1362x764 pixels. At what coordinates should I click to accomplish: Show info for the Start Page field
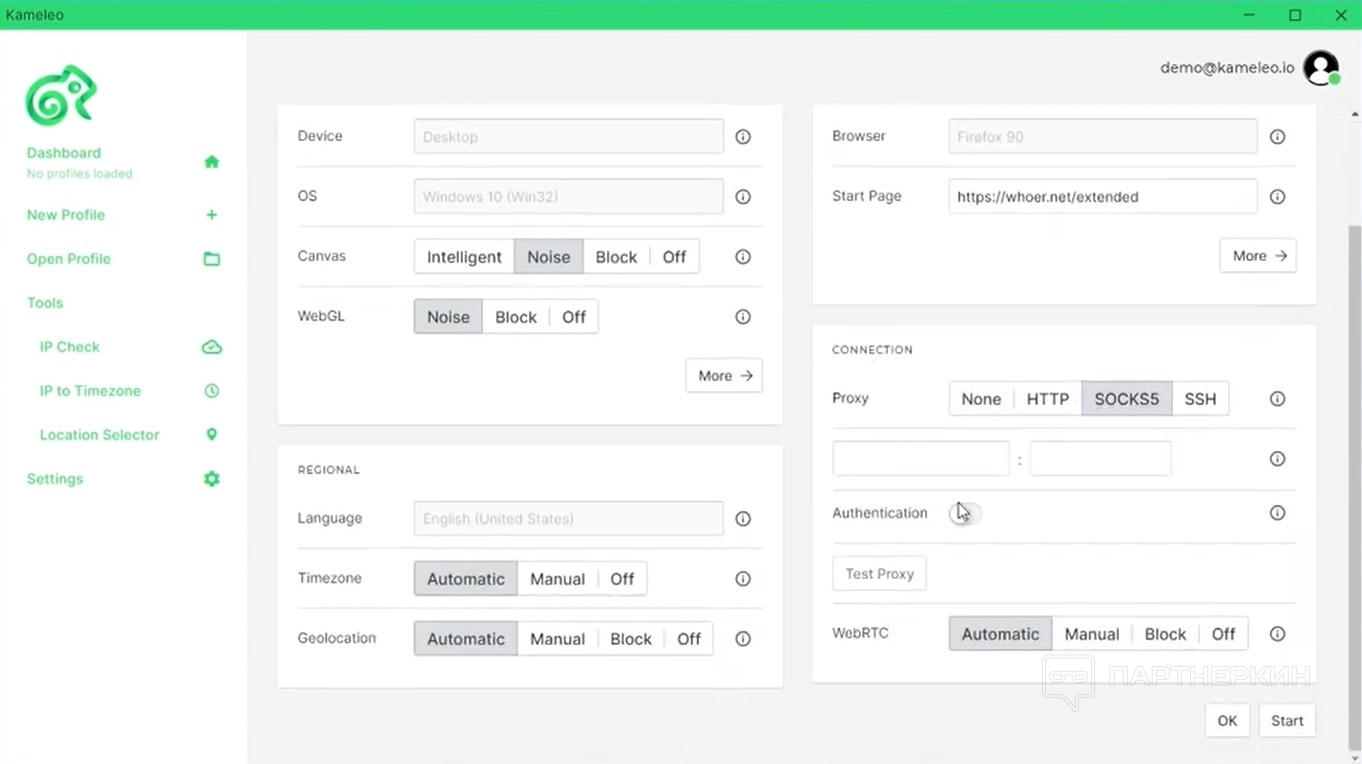point(1277,197)
